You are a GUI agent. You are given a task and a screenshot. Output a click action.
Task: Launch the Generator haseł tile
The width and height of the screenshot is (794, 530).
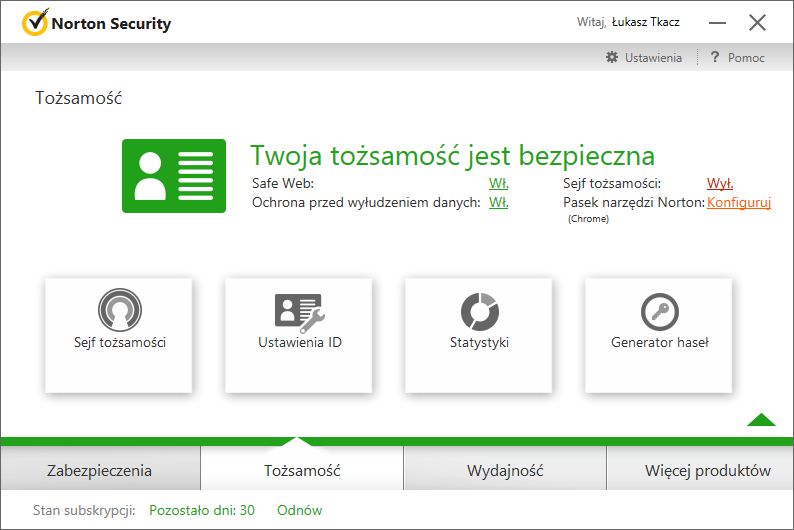659,335
